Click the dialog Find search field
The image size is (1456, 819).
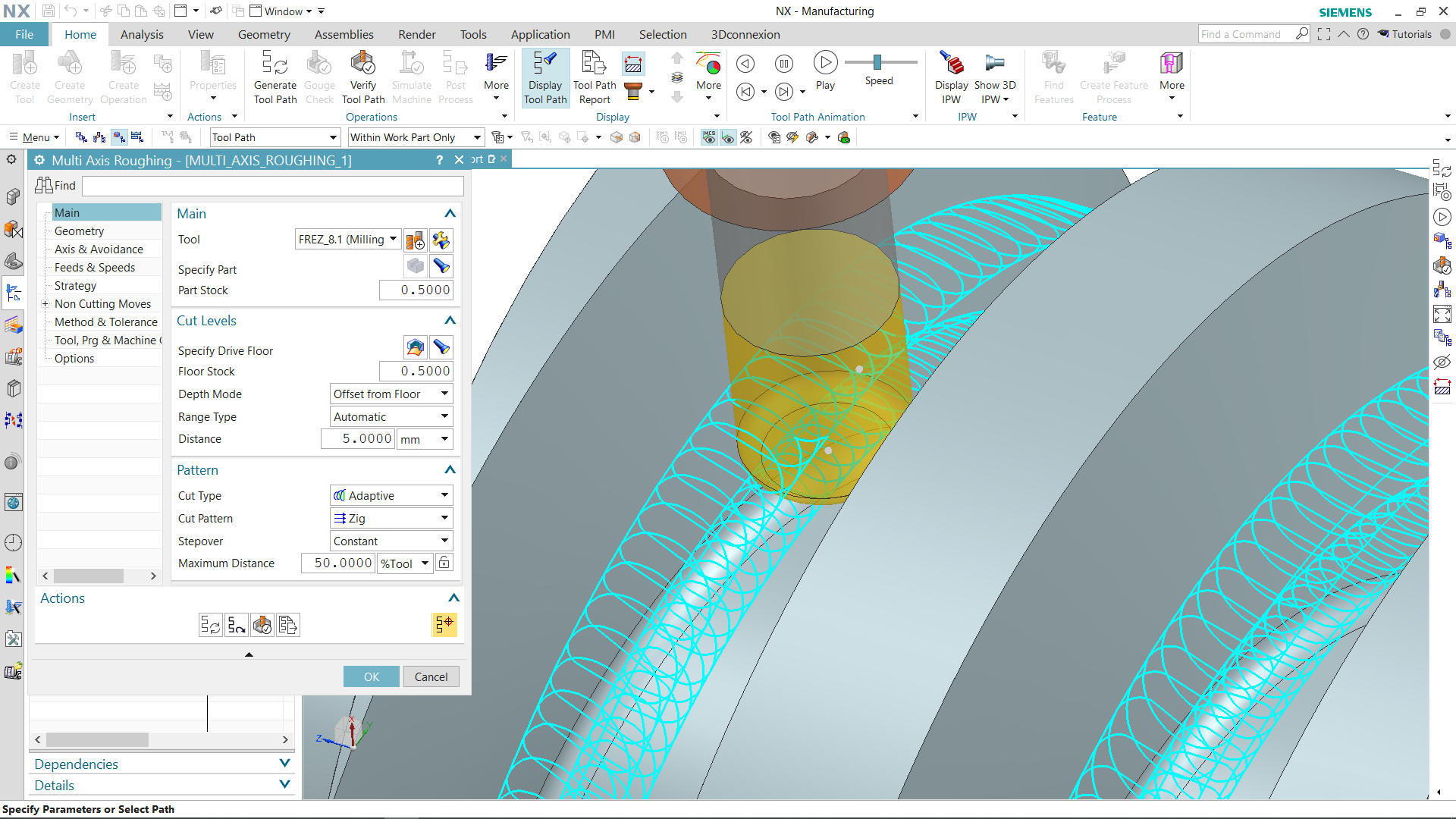(x=273, y=186)
